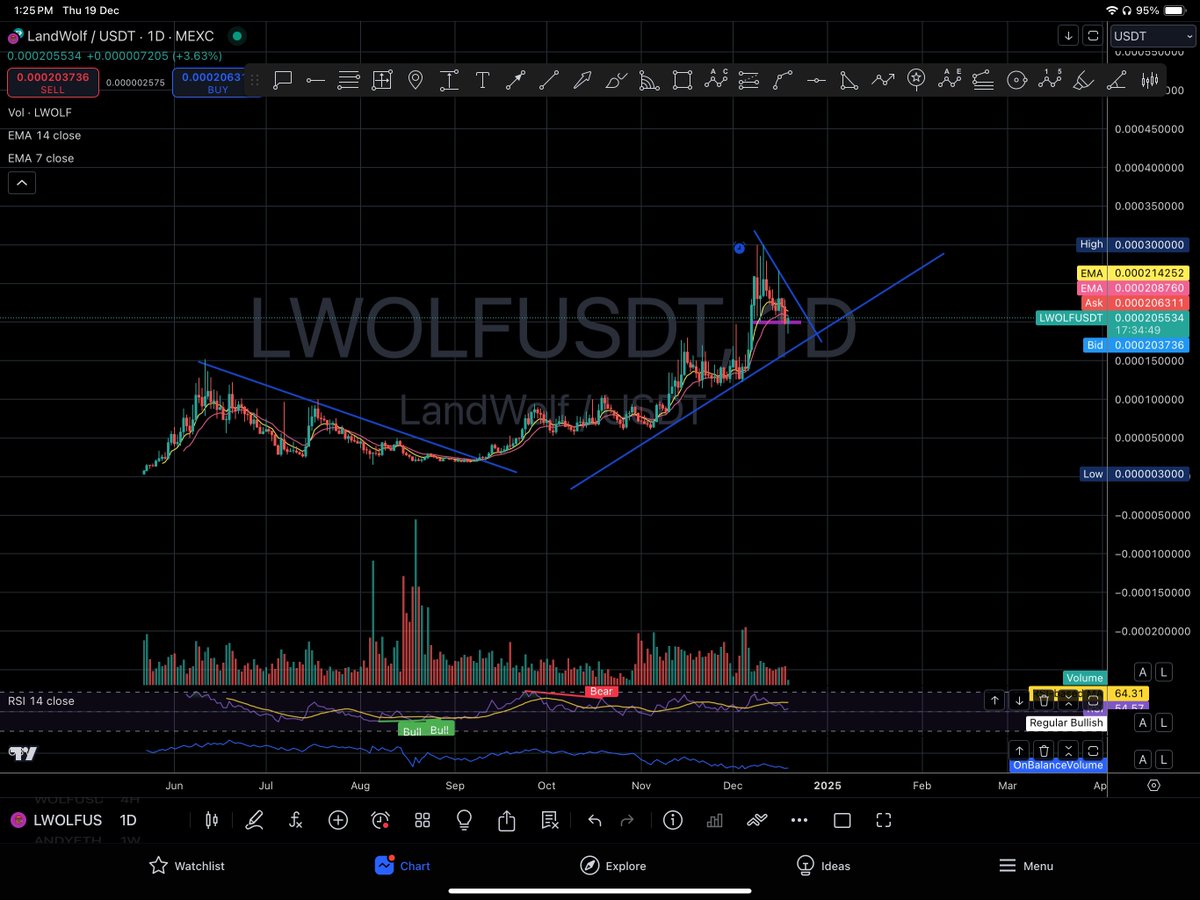The width and height of the screenshot is (1200, 900).
Task: Enter fullscreen mode with the corners icon
Action: 883,820
